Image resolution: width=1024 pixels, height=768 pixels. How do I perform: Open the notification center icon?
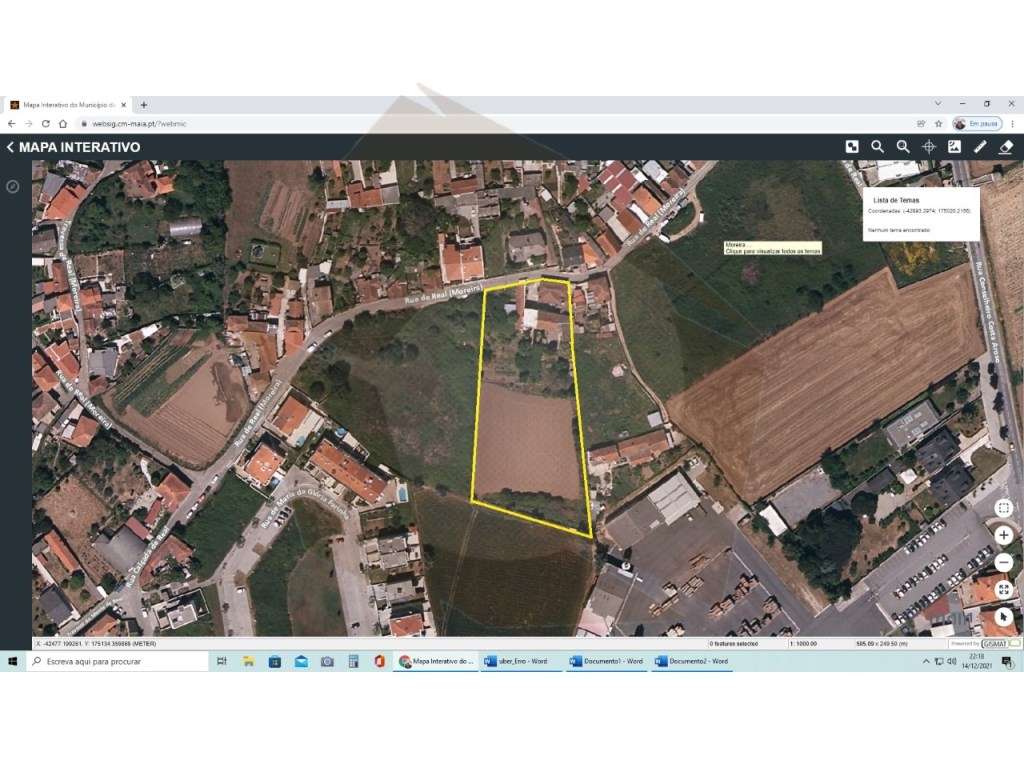coord(1007,662)
